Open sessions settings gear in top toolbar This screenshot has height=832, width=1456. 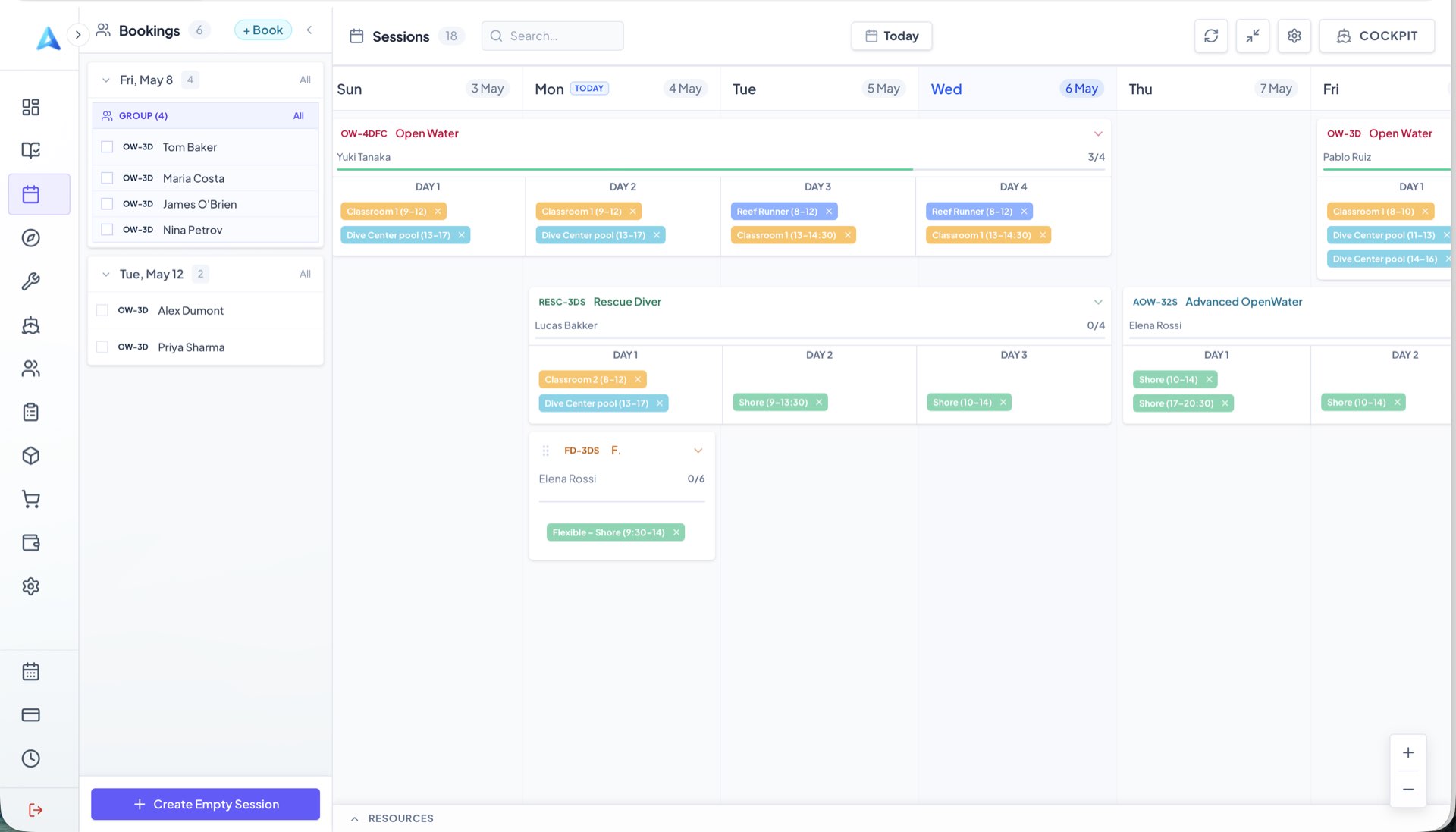[1294, 36]
